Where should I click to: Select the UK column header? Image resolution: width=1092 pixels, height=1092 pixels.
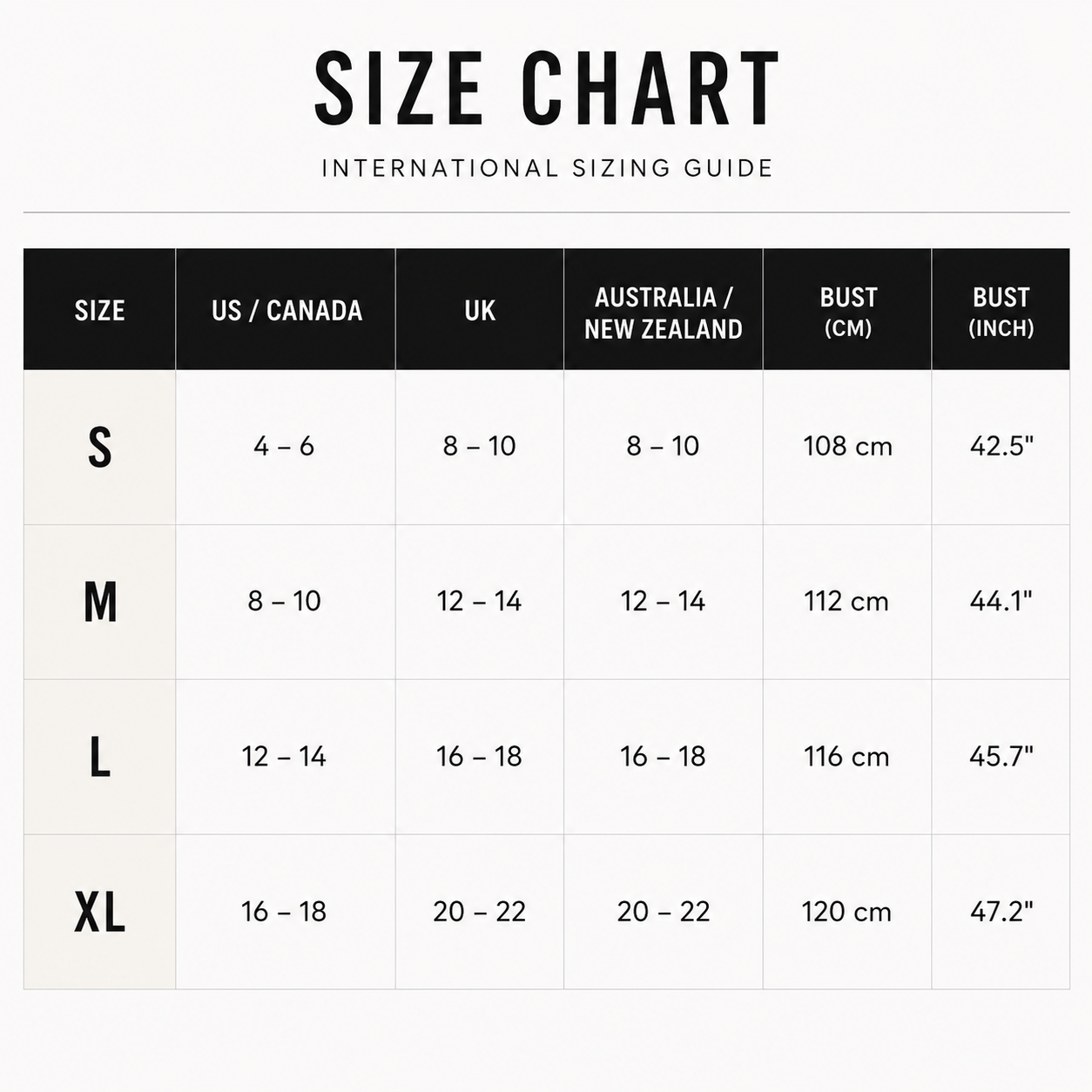[x=480, y=310]
